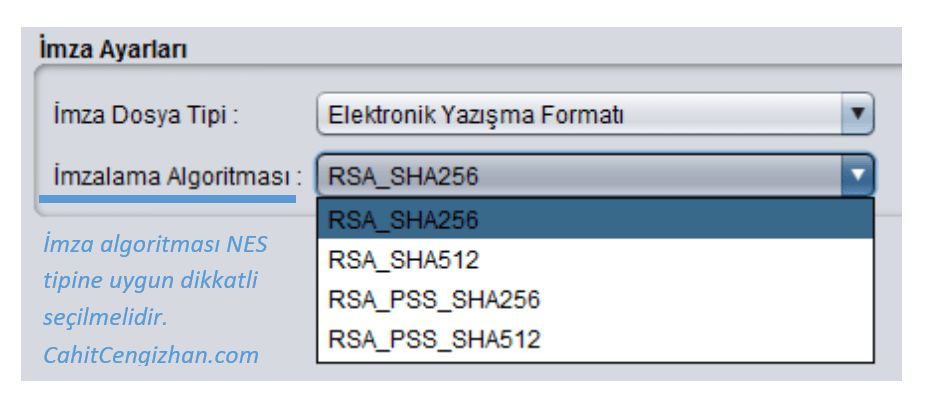Click the İmzalama Algoritması label
This screenshot has height=406, width=927.
[x=176, y=177]
